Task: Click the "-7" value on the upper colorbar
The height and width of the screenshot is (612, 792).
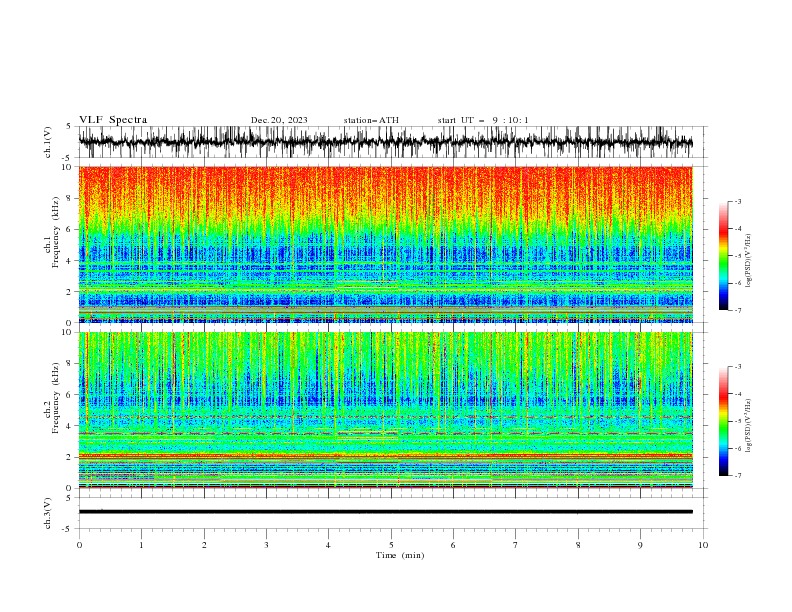Action: [737, 310]
